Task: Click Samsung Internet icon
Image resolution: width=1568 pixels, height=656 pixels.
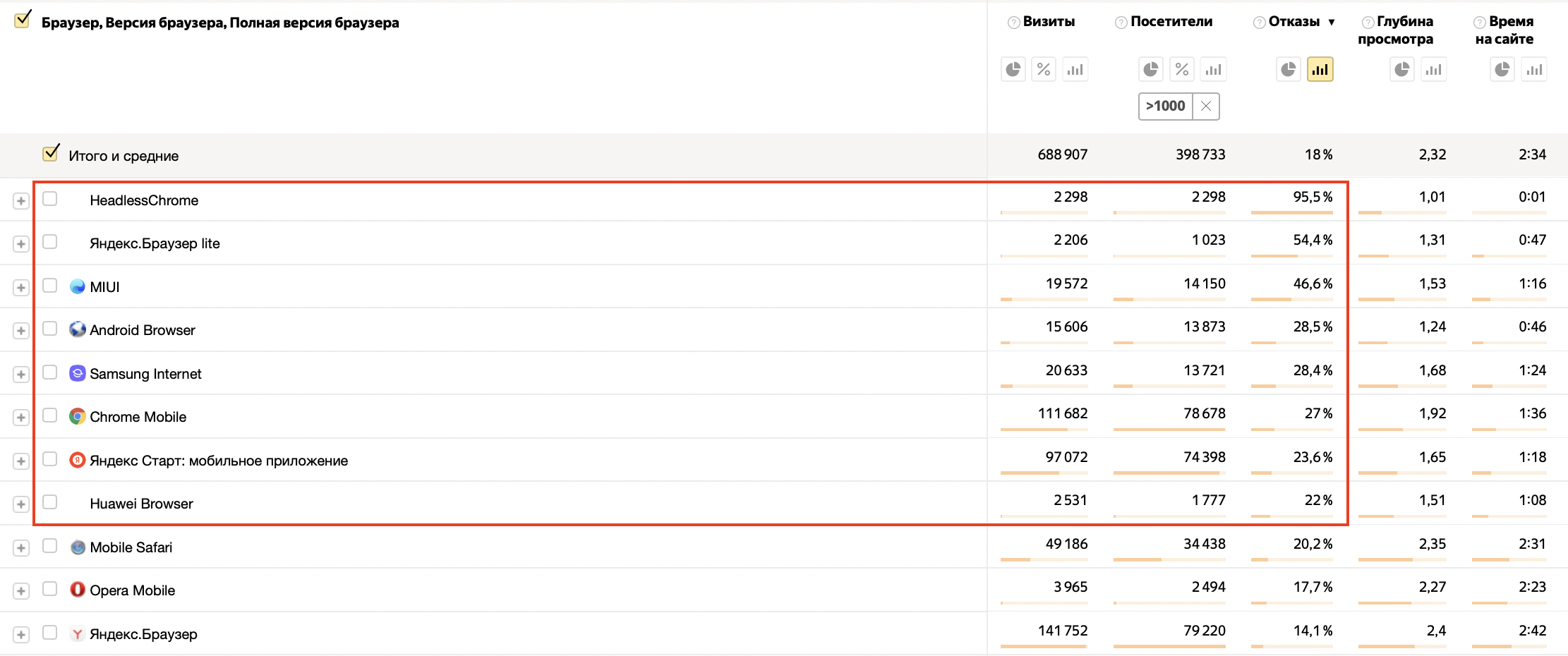Action: click(78, 373)
